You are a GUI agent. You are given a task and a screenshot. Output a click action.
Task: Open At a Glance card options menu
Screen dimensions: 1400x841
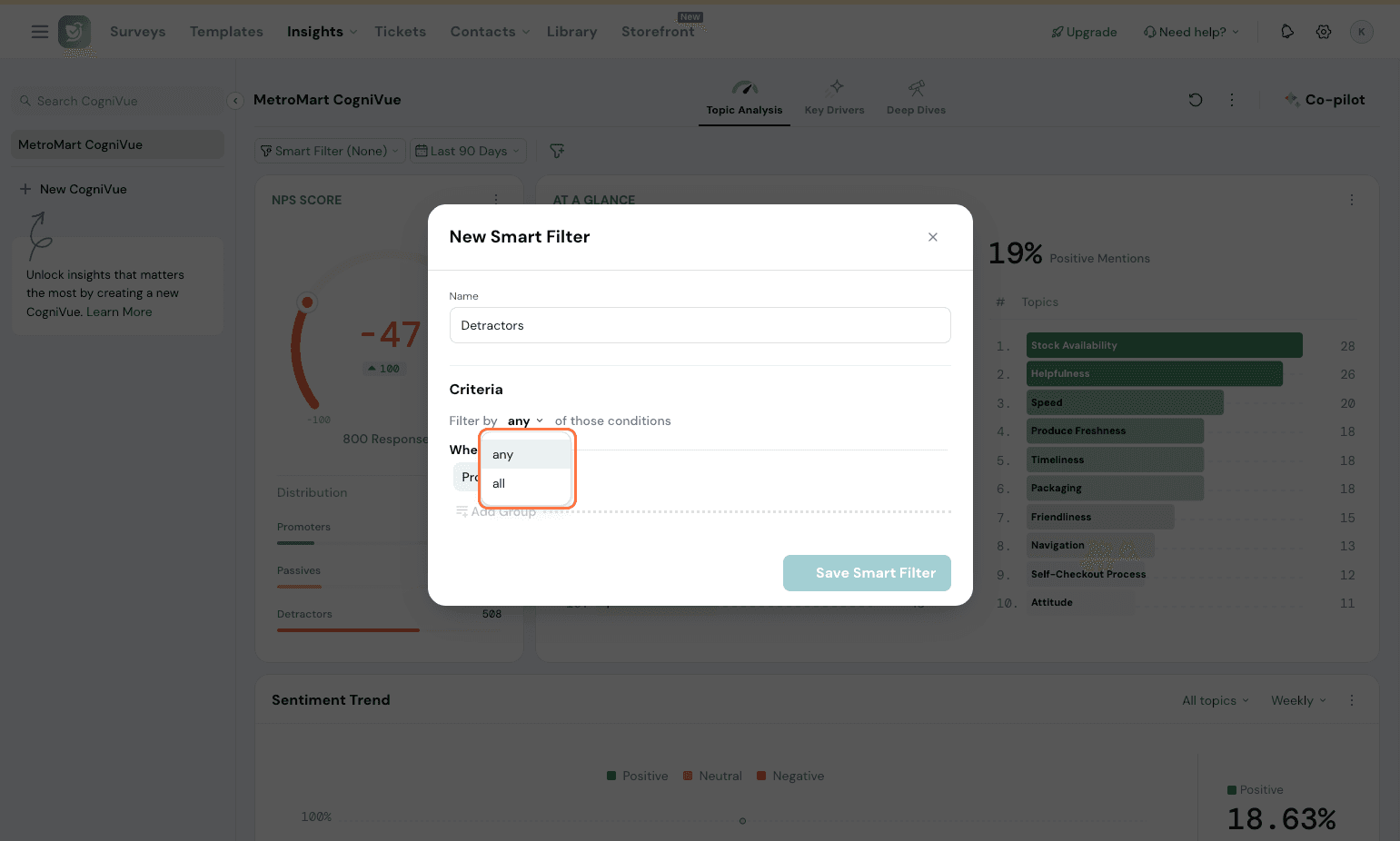coord(1352,200)
